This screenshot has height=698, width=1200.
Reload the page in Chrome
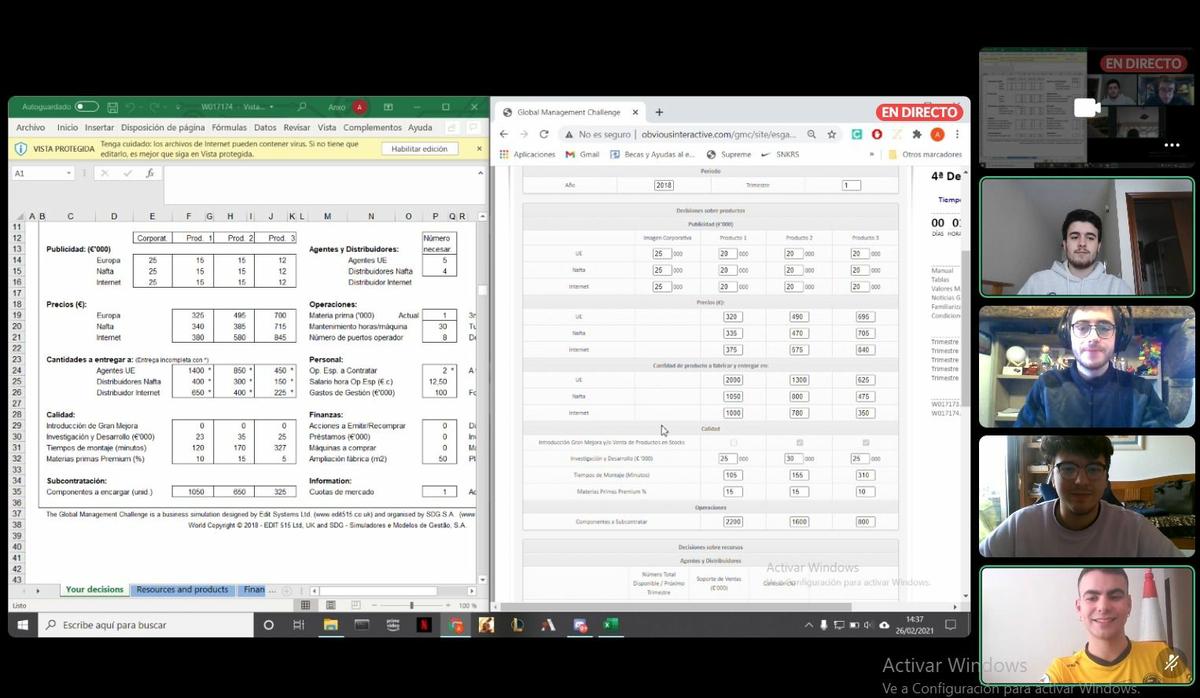544,134
